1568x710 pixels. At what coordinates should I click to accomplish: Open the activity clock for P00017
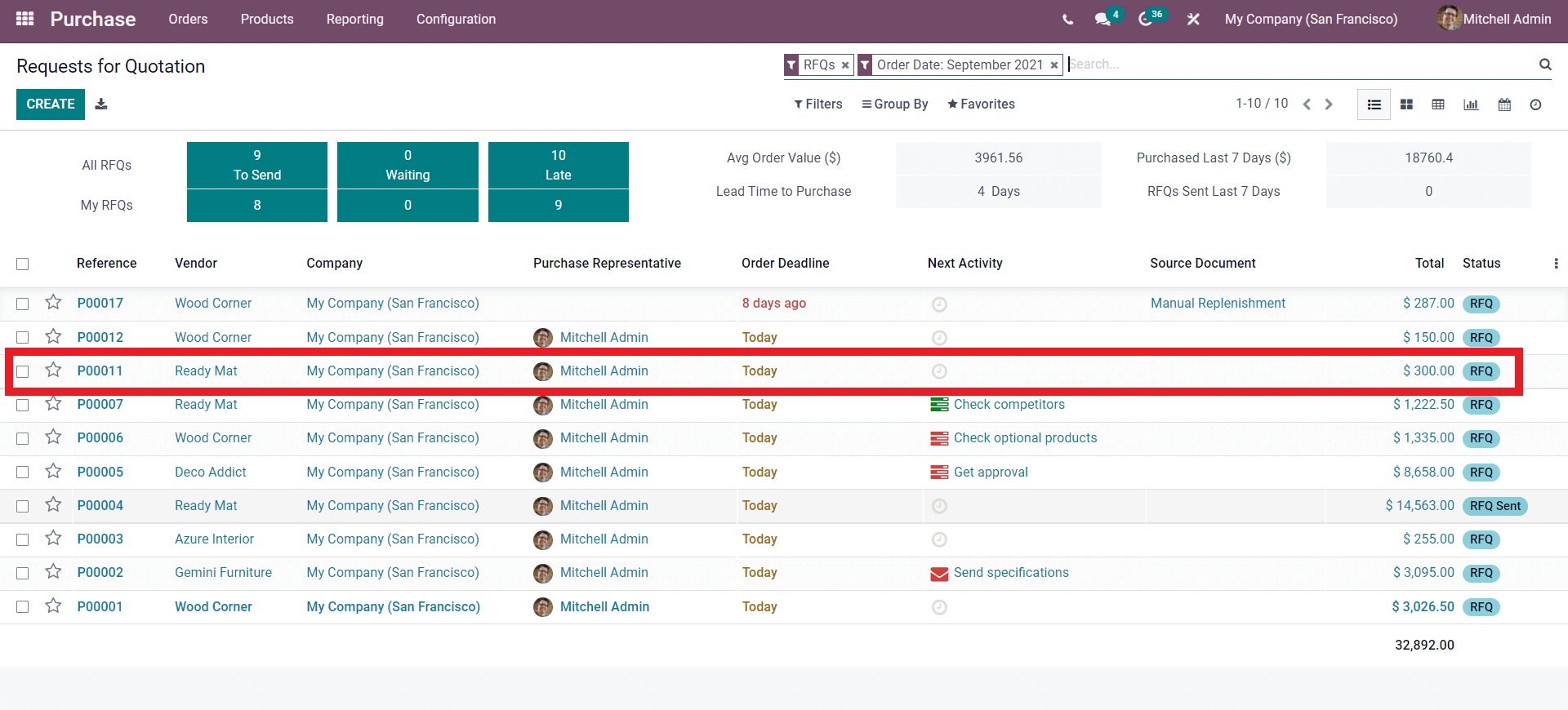point(939,304)
